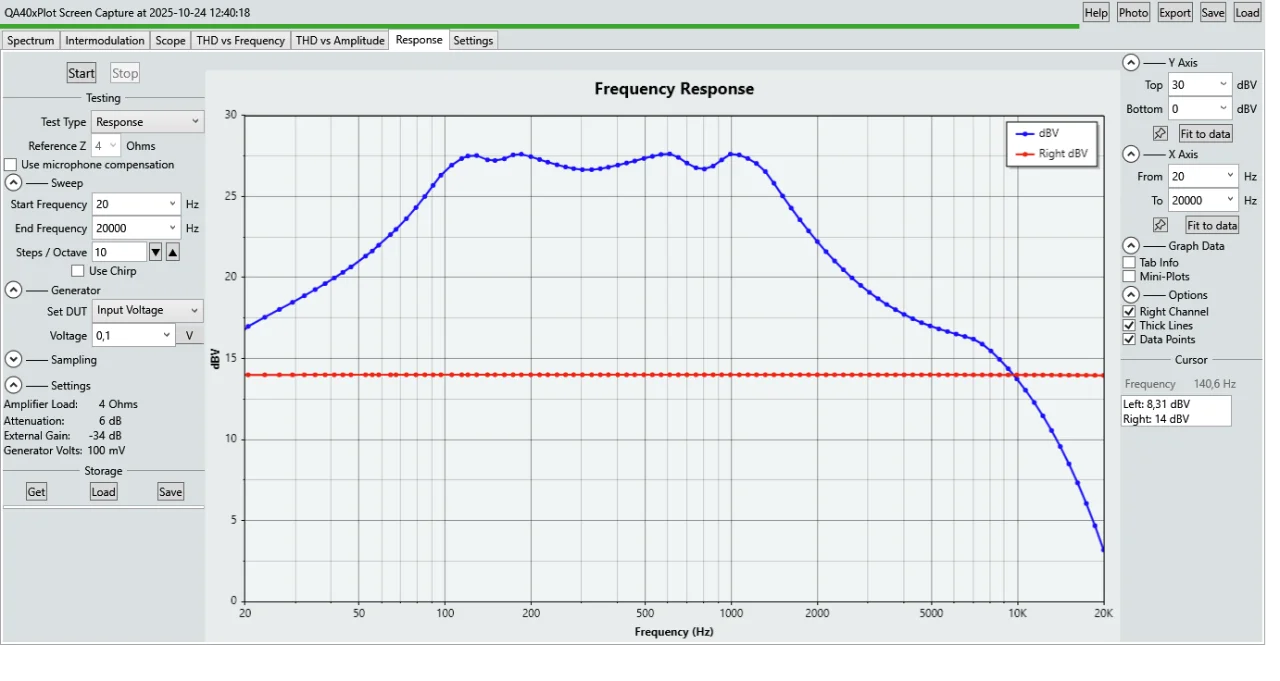Open the Spectrum tab

[x=31, y=41]
